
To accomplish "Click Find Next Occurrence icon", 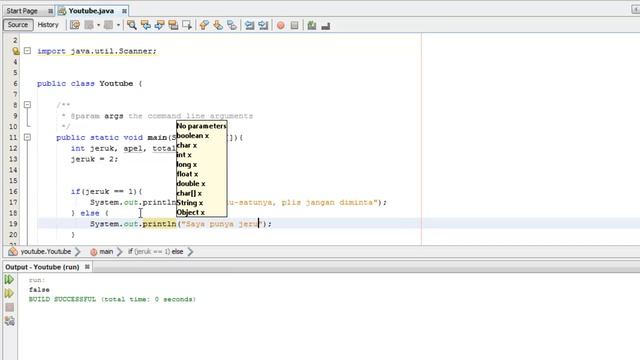I will [x=159, y=25].
